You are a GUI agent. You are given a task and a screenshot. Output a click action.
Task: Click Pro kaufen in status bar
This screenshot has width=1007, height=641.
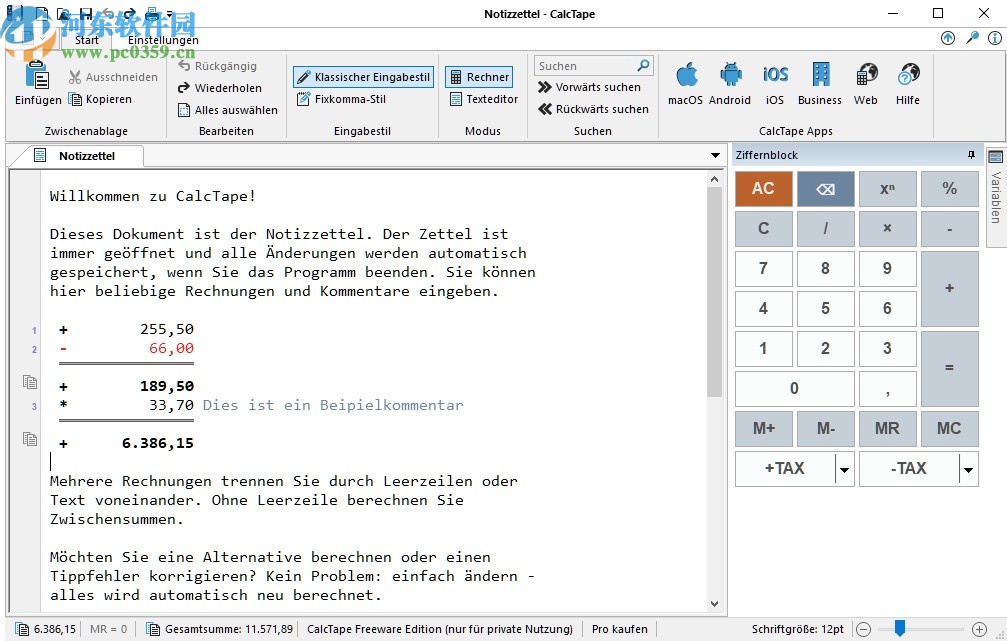tap(619, 629)
